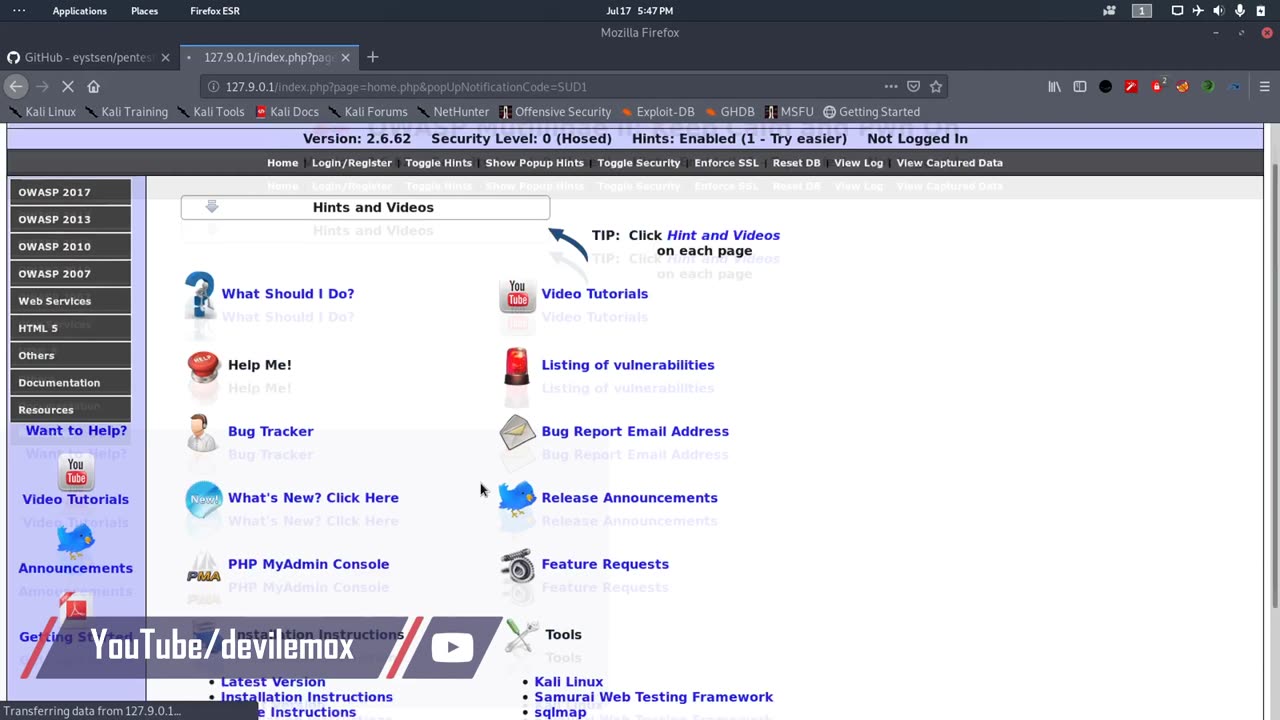Bookmark this page with the star icon

coord(936,87)
